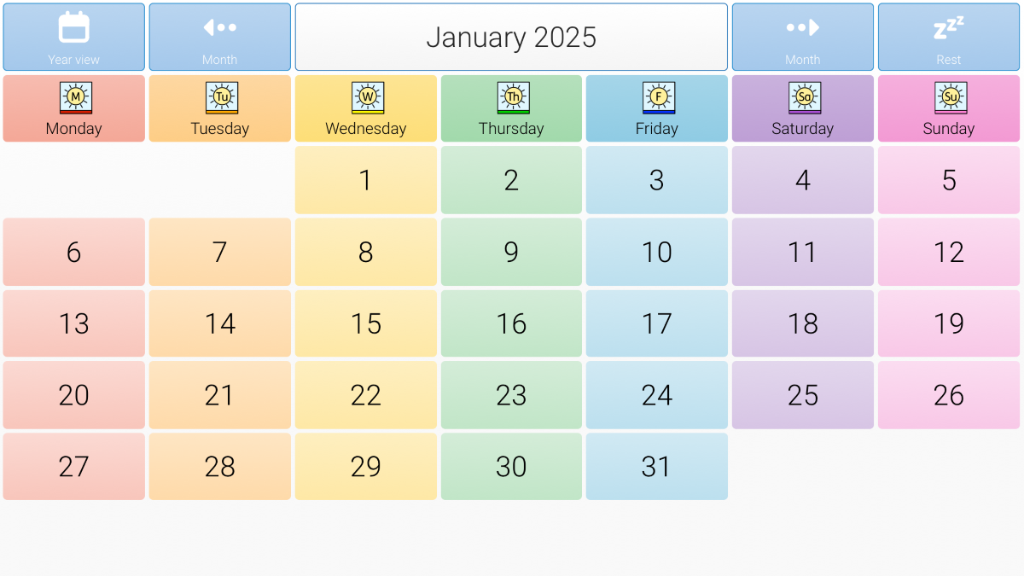
Task: Select the Monday sun icon header
Action: click(x=75, y=98)
